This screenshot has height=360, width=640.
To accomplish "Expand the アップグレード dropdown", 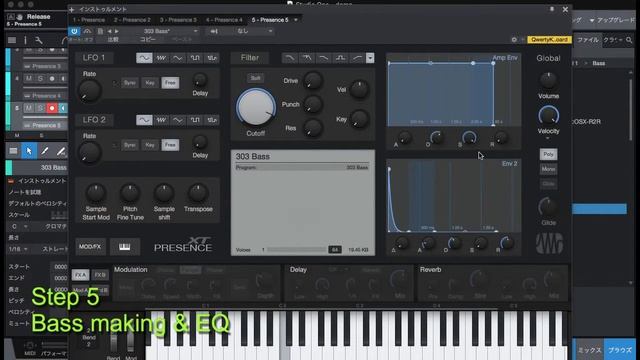I will [592, 20].
